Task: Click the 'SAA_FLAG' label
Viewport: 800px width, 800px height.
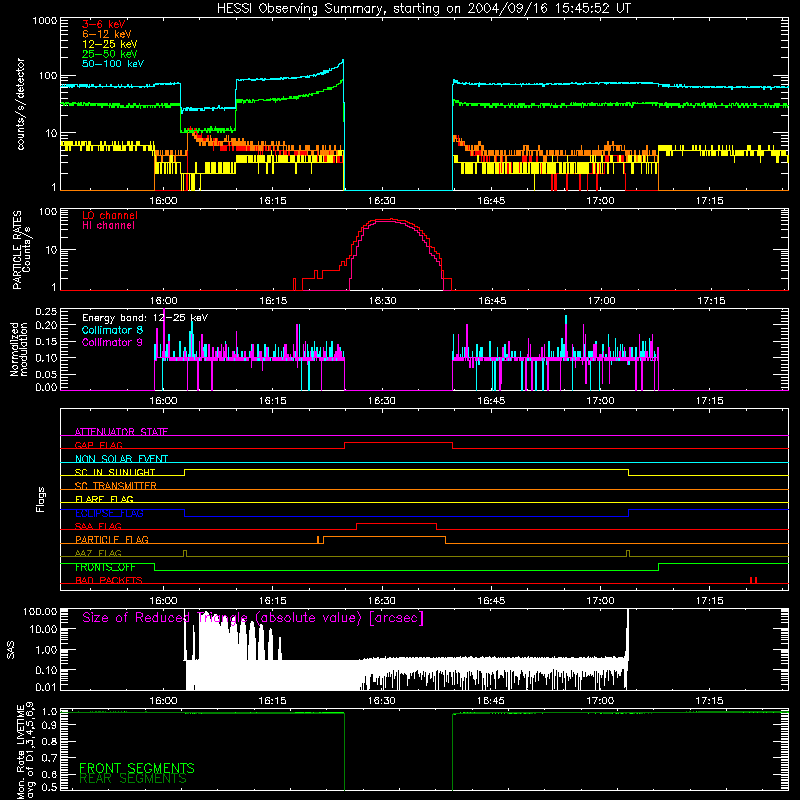Action: click(98, 526)
